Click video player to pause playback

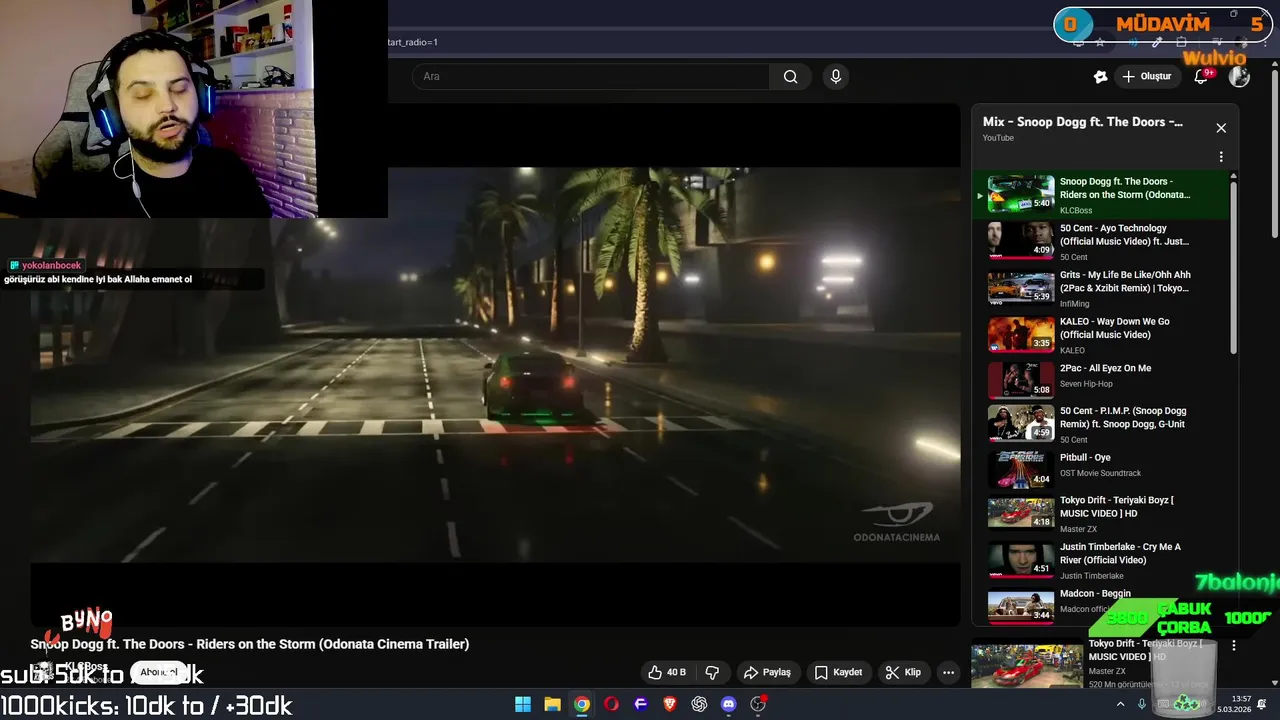pyautogui.click(x=495, y=365)
